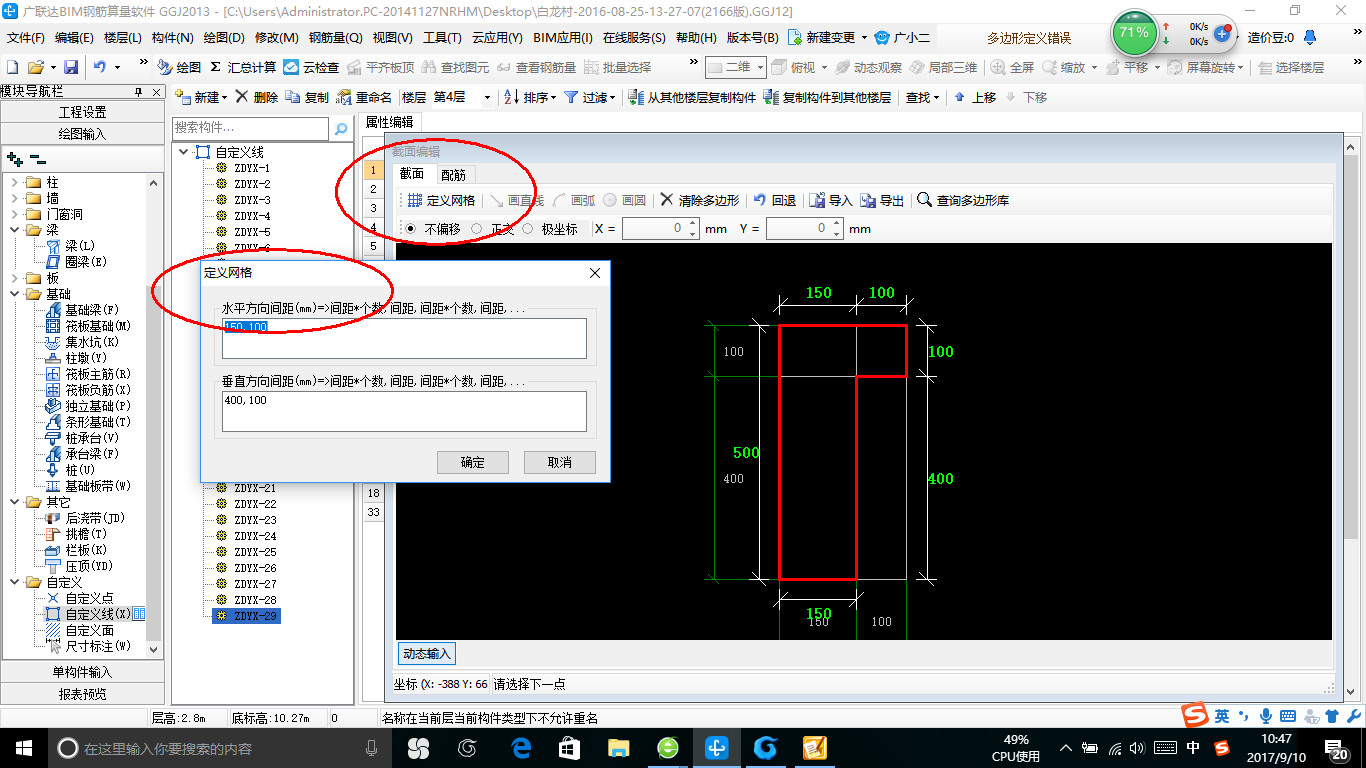
Task: Click the new file icon in the toolbar
Action: (12, 67)
